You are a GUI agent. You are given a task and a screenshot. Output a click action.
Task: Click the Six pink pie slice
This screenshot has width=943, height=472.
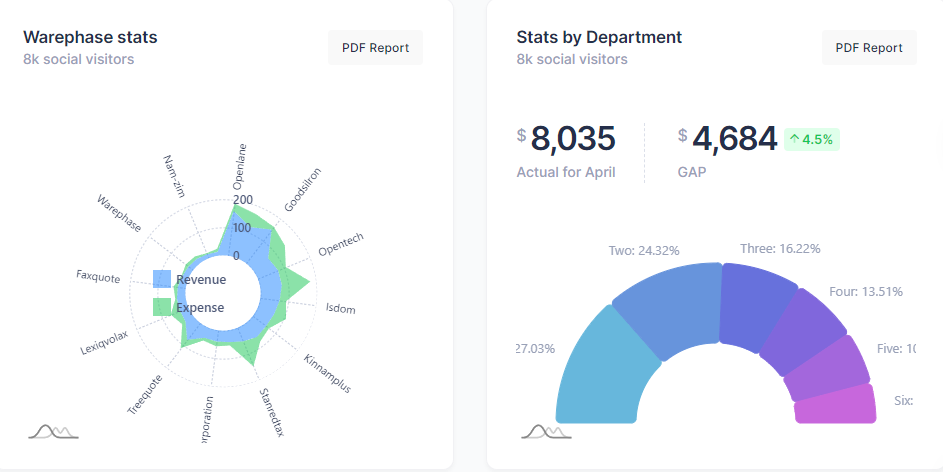pos(835,408)
